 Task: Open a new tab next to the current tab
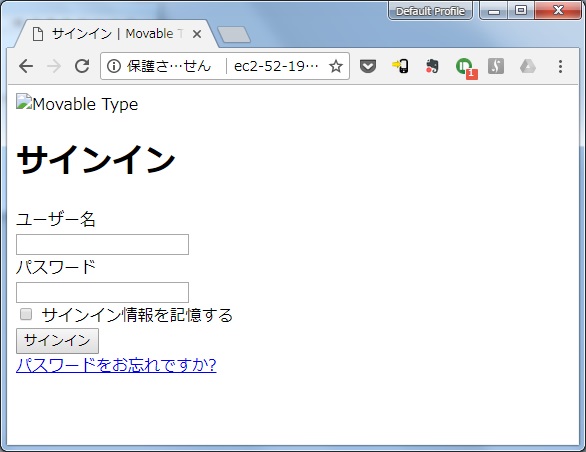[x=234, y=34]
